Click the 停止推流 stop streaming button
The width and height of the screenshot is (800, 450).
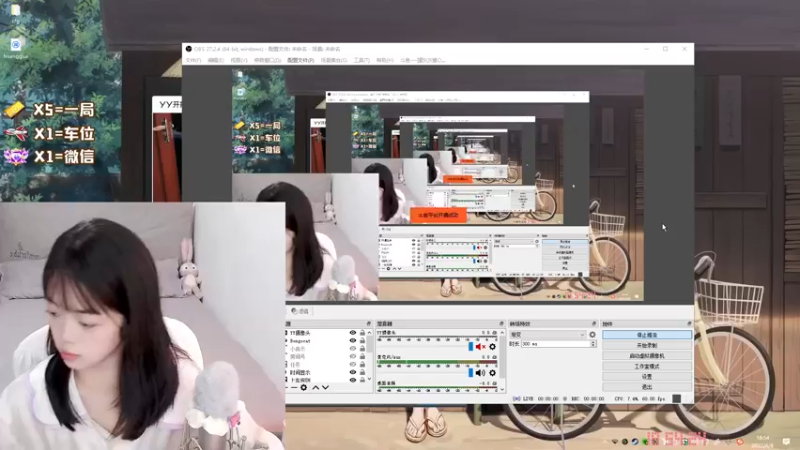[647, 335]
